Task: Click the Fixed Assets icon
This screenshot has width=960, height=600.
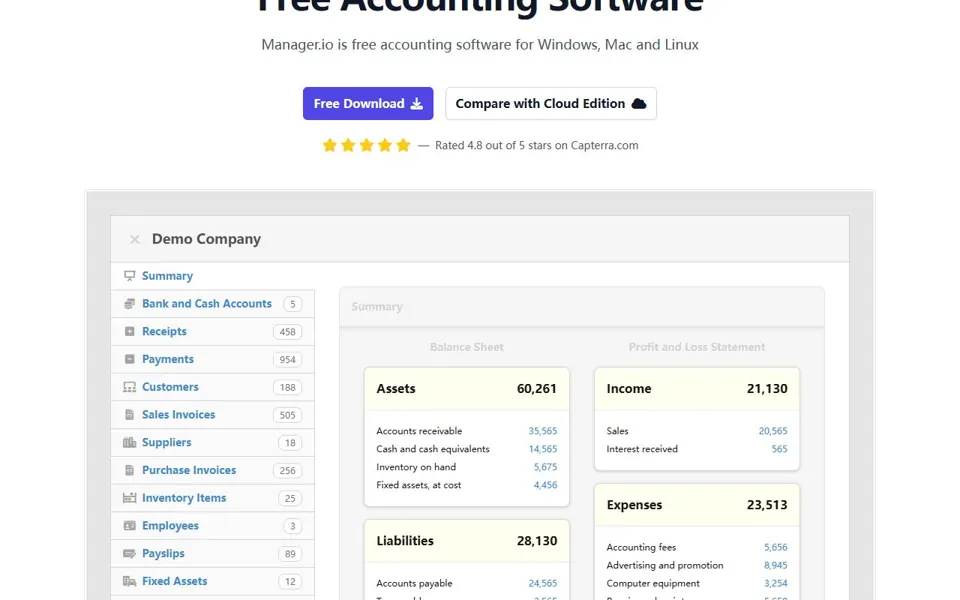Action: (x=129, y=581)
